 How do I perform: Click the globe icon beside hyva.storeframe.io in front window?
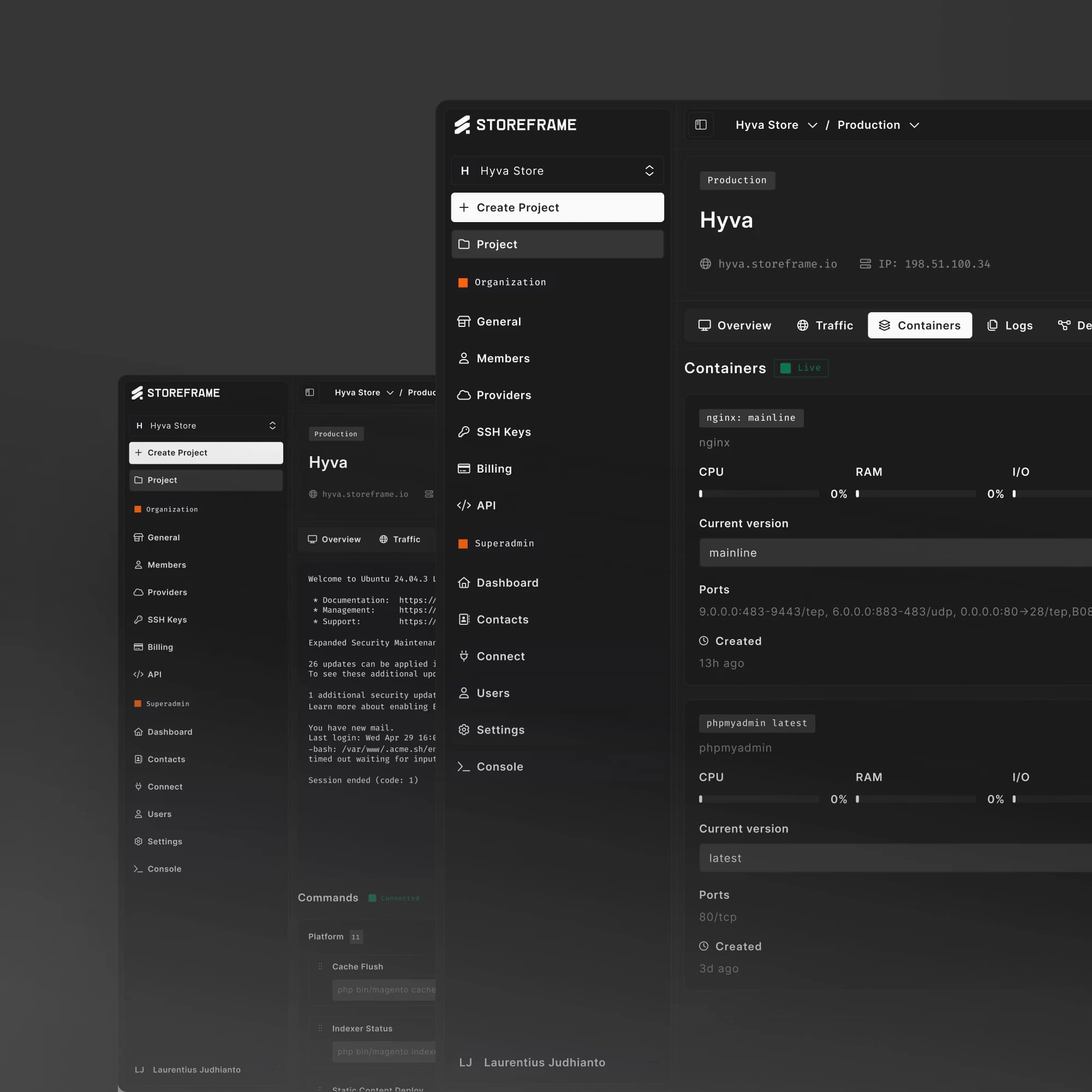[x=706, y=264]
